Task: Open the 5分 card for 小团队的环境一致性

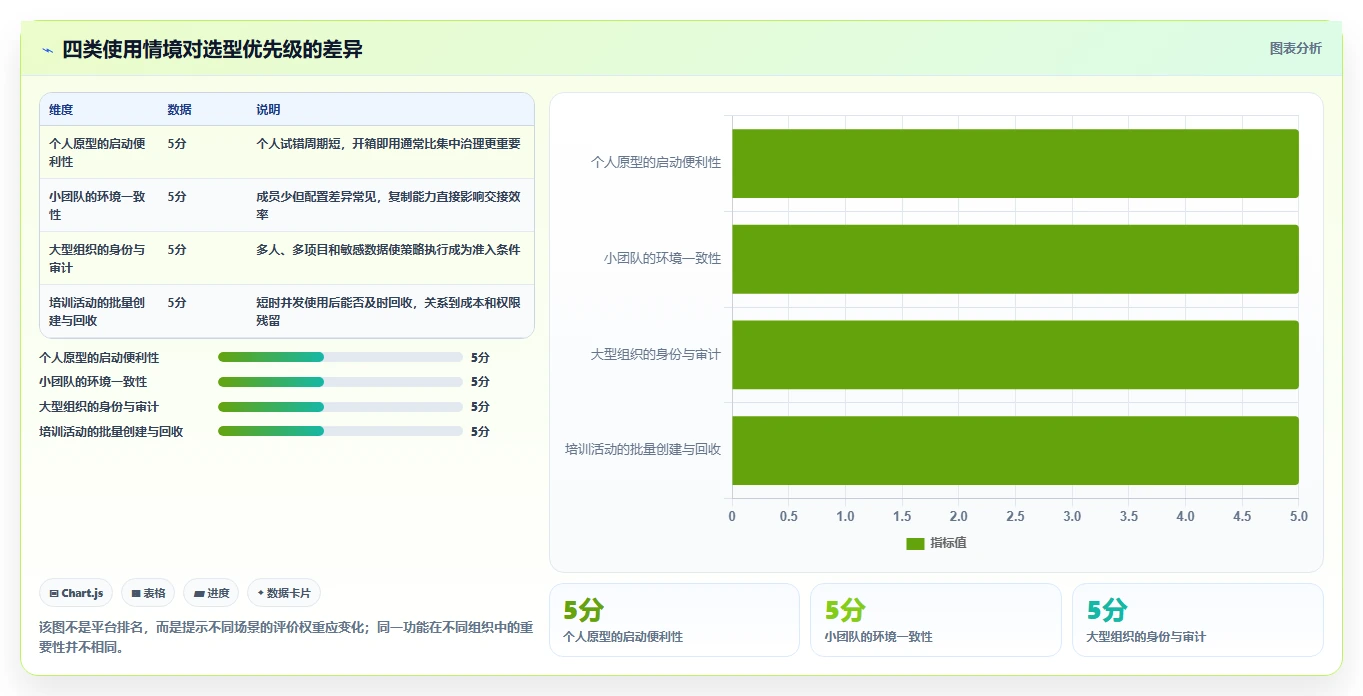Action: pos(936,620)
